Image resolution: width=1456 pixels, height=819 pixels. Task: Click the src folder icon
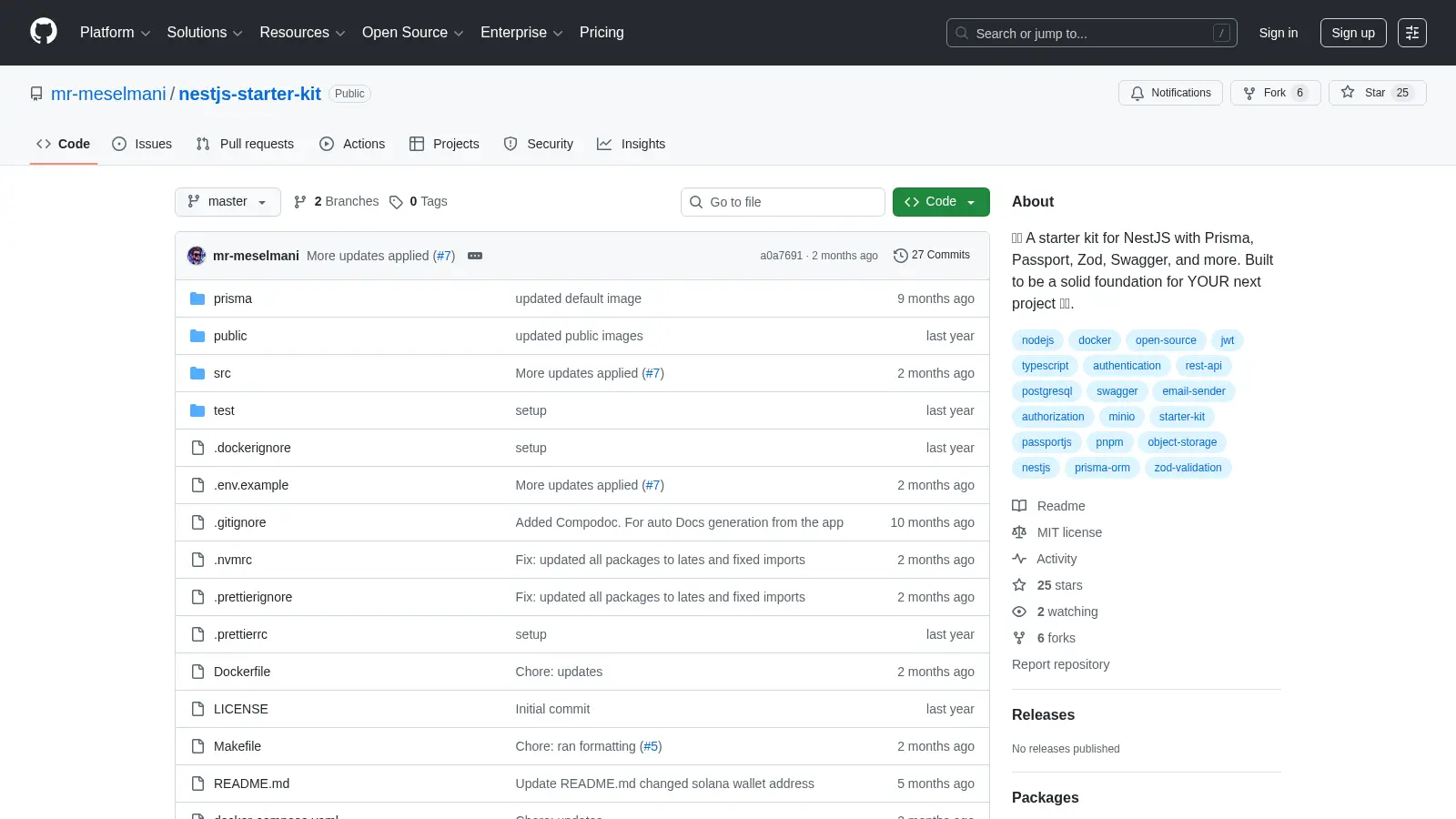click(x=197, y=373)
